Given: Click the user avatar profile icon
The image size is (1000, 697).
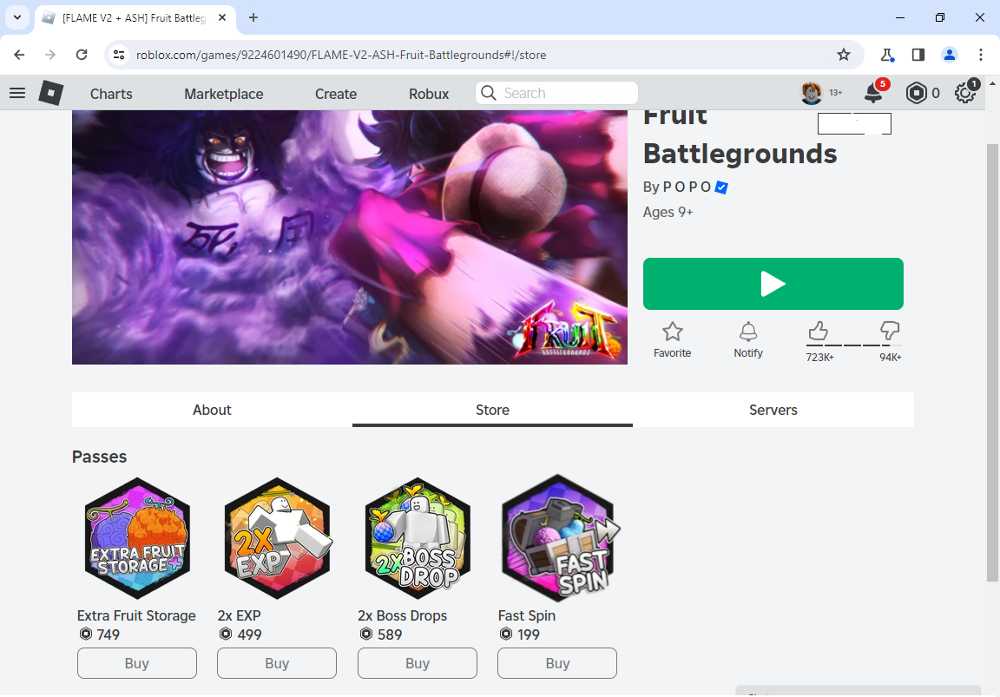Looking at the screenshot, I should point(811,93).
